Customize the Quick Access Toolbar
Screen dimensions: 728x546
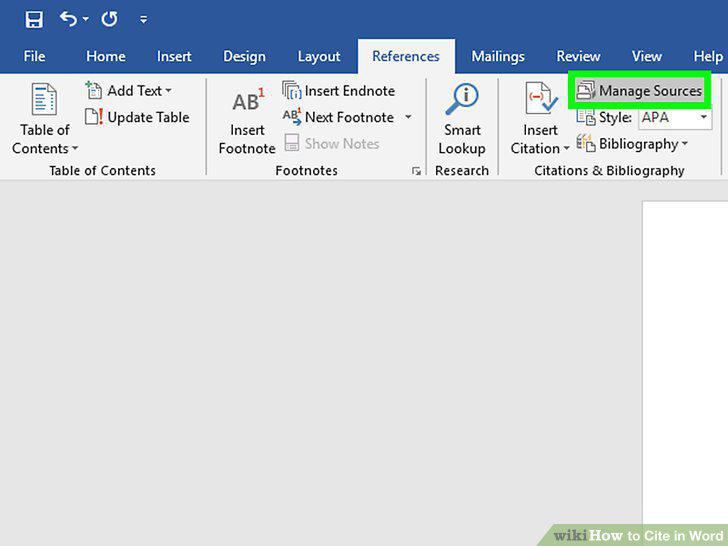(143, 20)
